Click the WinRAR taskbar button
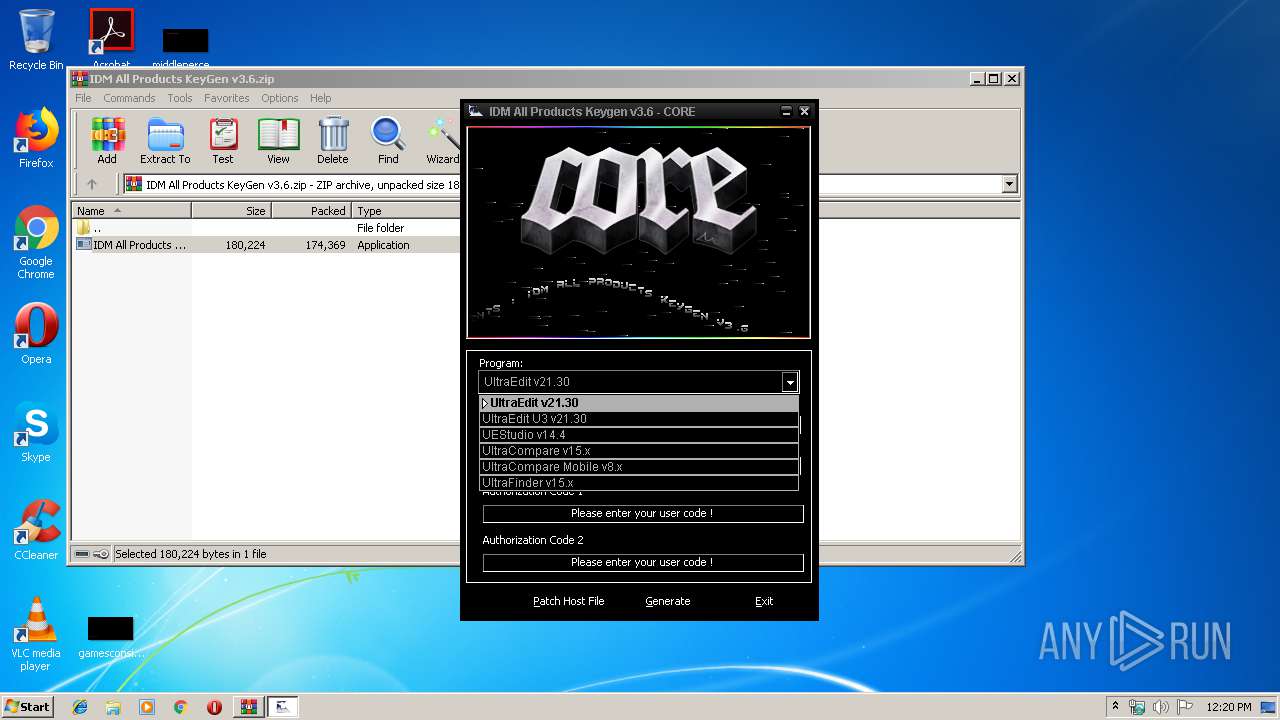The height and width of the screenshot is (720, 1280). coord(248,707)
